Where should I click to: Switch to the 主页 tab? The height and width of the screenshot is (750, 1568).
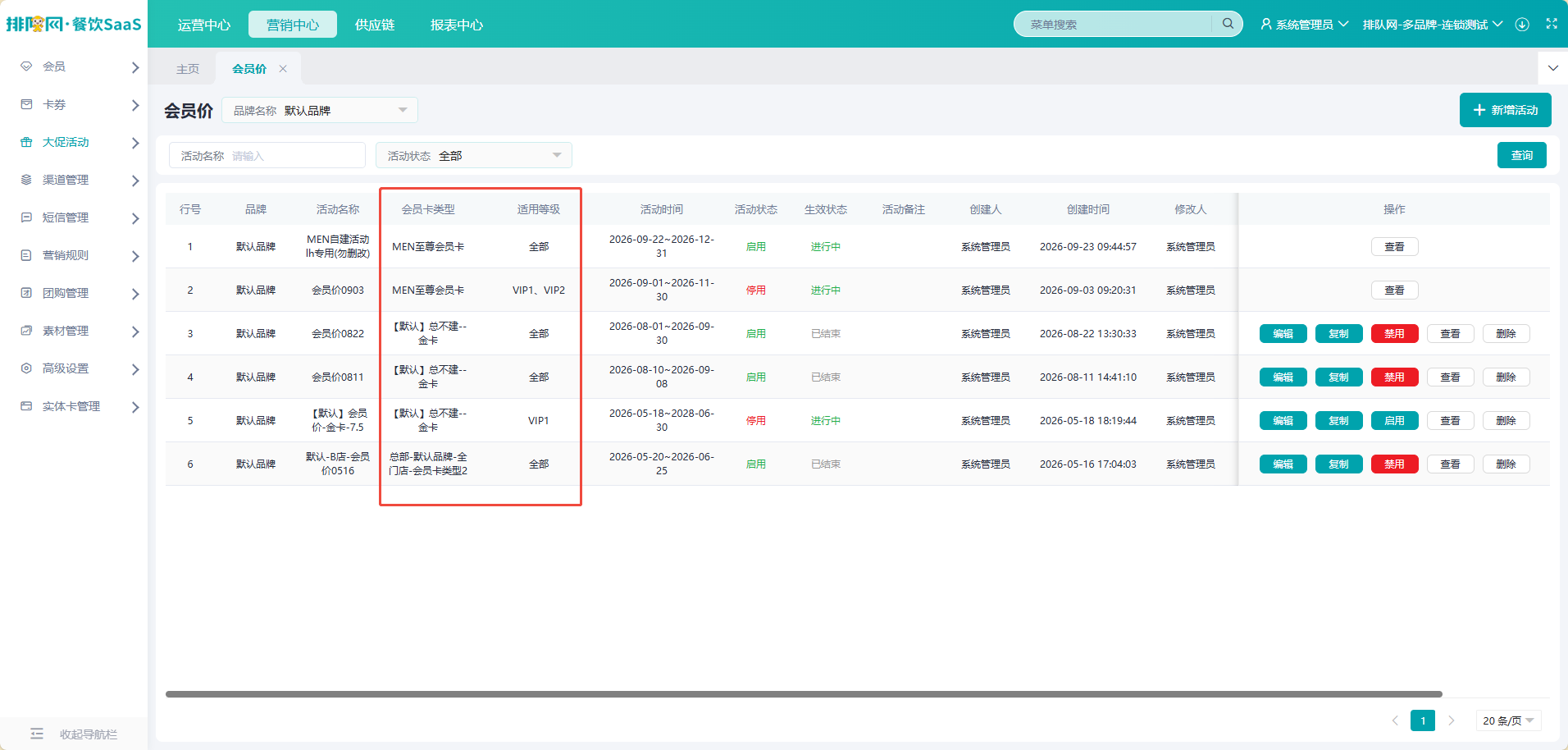click(188, 69)
